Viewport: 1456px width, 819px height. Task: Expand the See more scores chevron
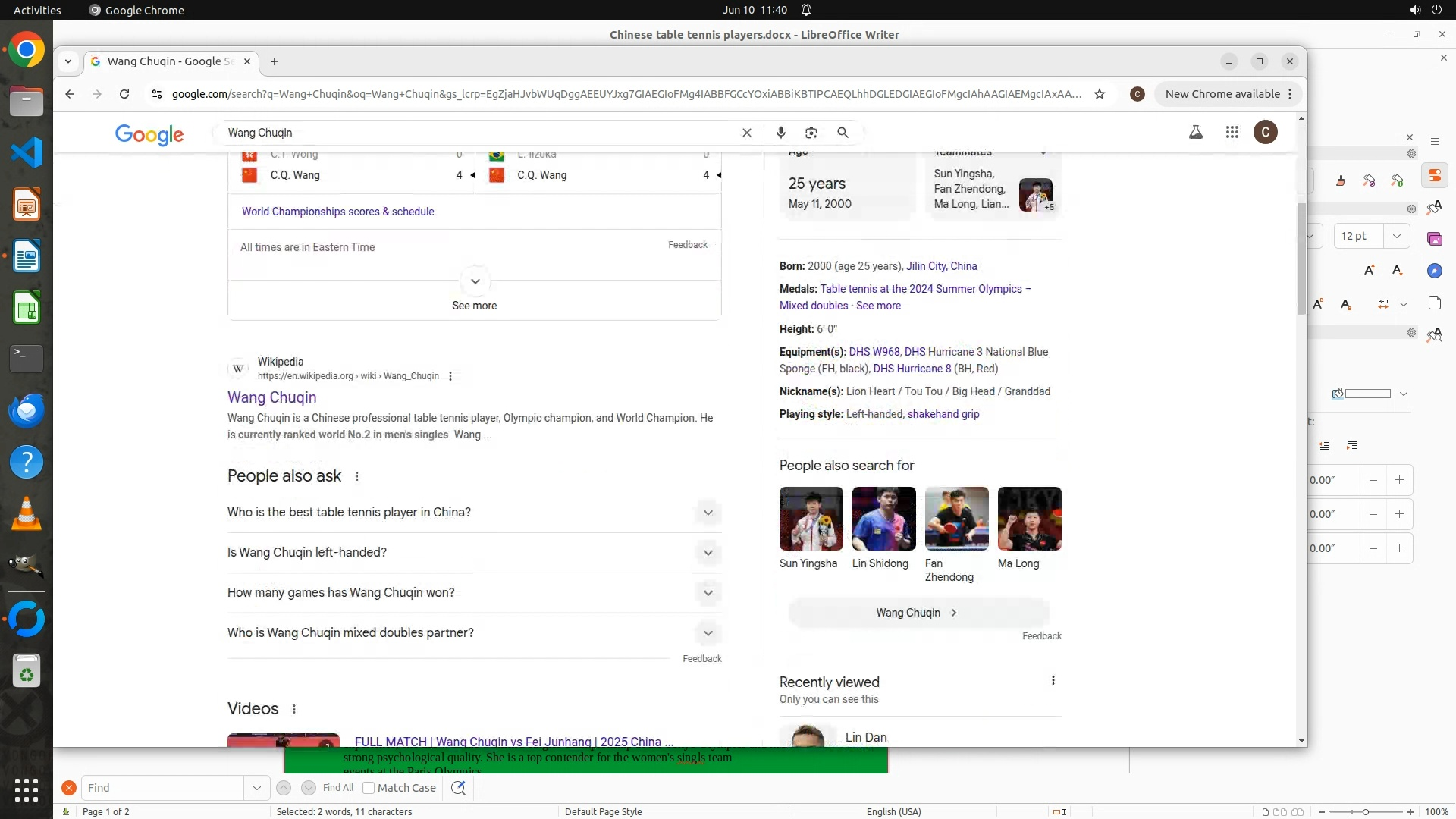pyautogui.click(x=475, y=281)
